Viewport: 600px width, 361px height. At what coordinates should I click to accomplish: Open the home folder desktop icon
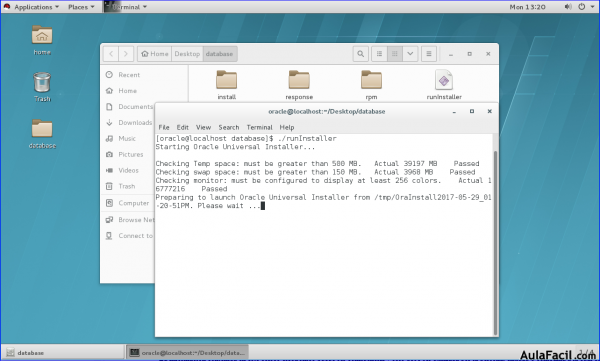pos(42,40)
